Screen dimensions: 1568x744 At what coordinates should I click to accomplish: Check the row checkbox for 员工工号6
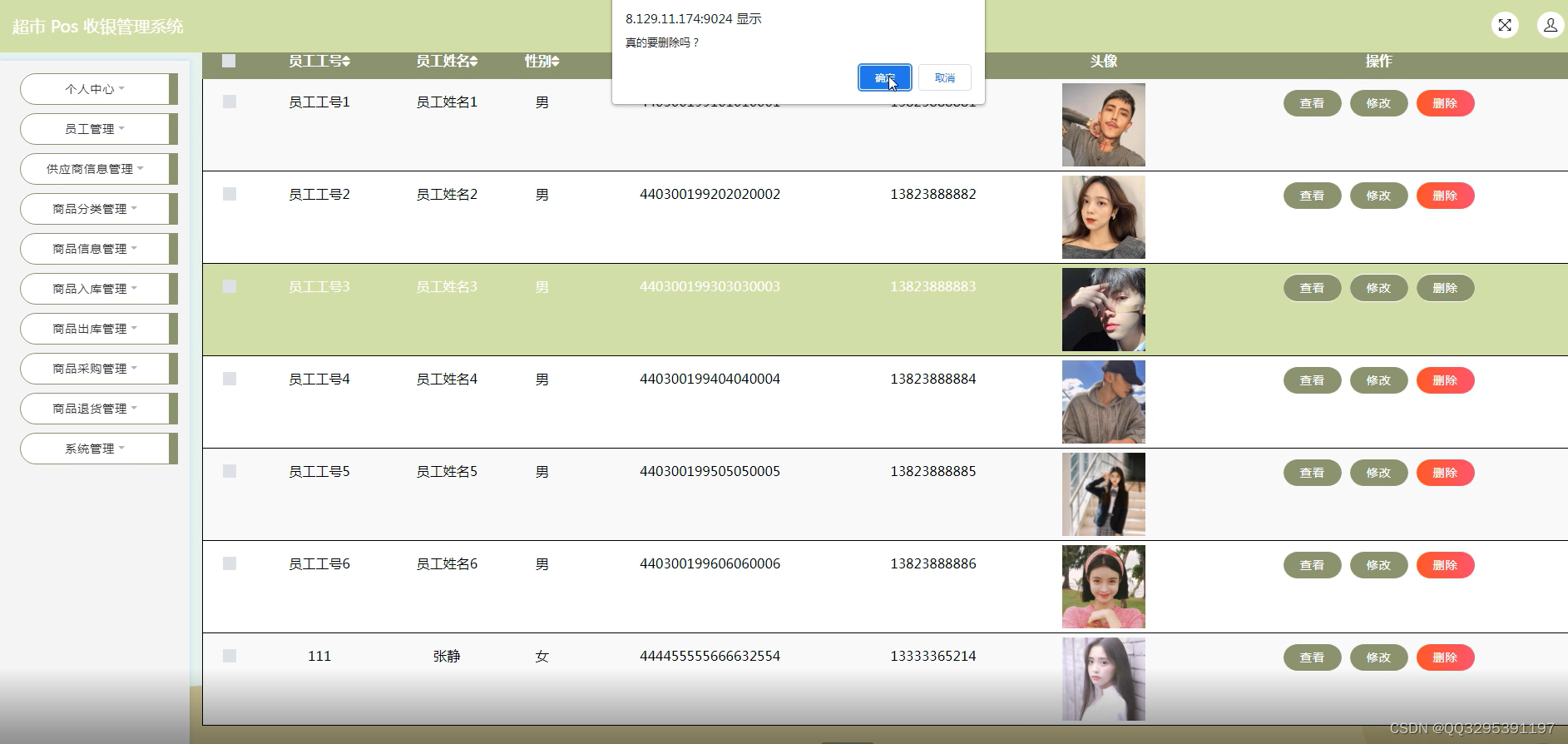coord(230,563)
